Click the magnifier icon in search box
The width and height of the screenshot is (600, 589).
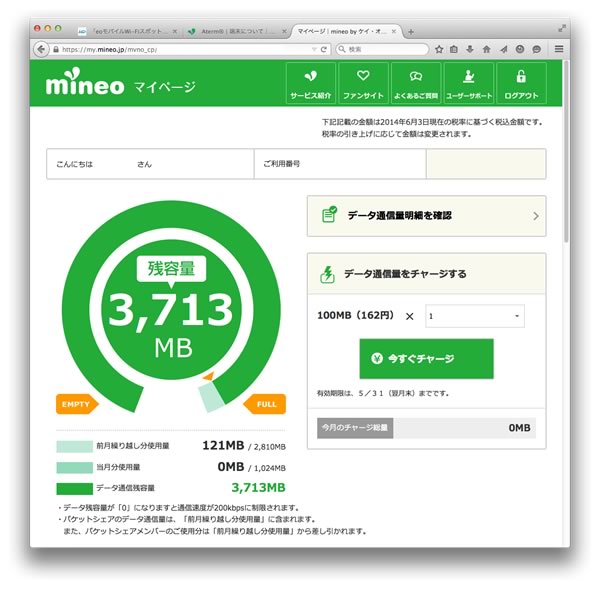pos(342,49)
